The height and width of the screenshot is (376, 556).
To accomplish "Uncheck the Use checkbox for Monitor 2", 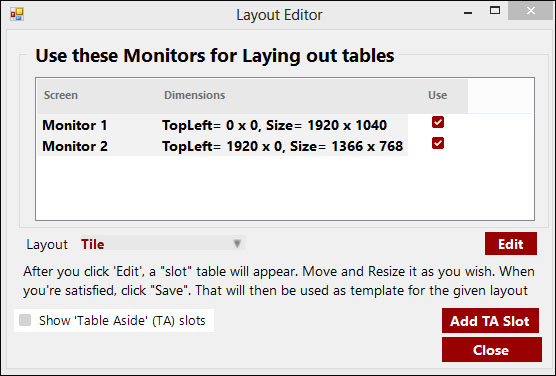I will (x=438, y=143).
